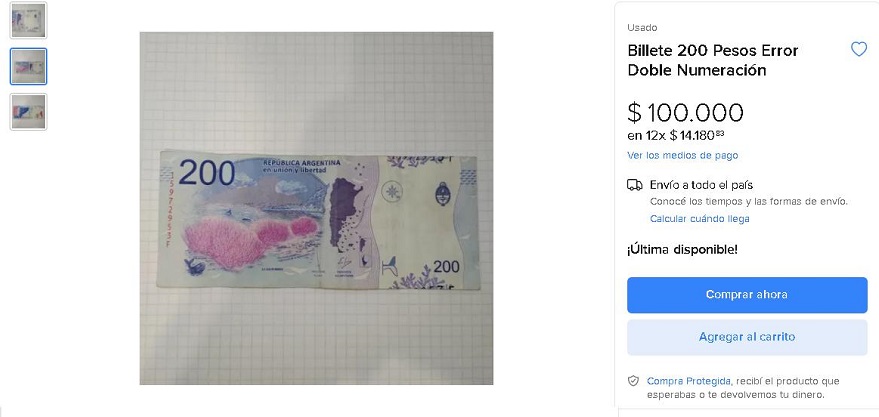Open the main 200 pesos banknote image
The image size is (879, 417).
tap(316, 208)
